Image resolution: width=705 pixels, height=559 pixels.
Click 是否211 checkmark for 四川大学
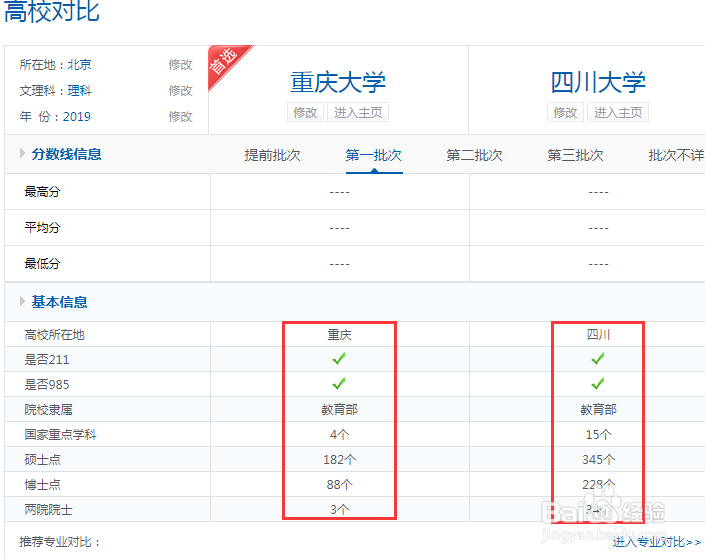(598, 359)
